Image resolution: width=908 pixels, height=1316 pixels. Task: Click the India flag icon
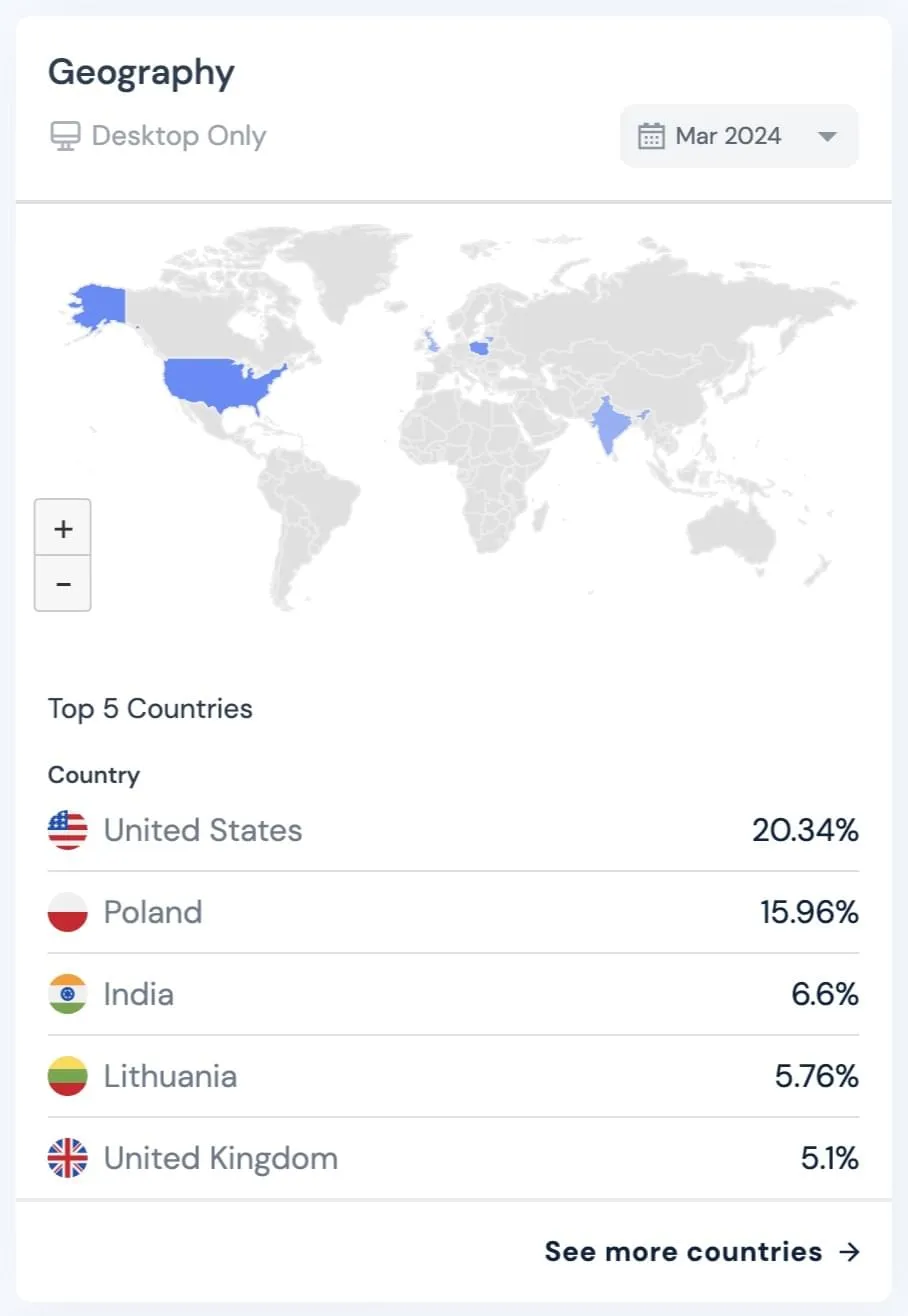pyautogui.click(x=67, y=994)
